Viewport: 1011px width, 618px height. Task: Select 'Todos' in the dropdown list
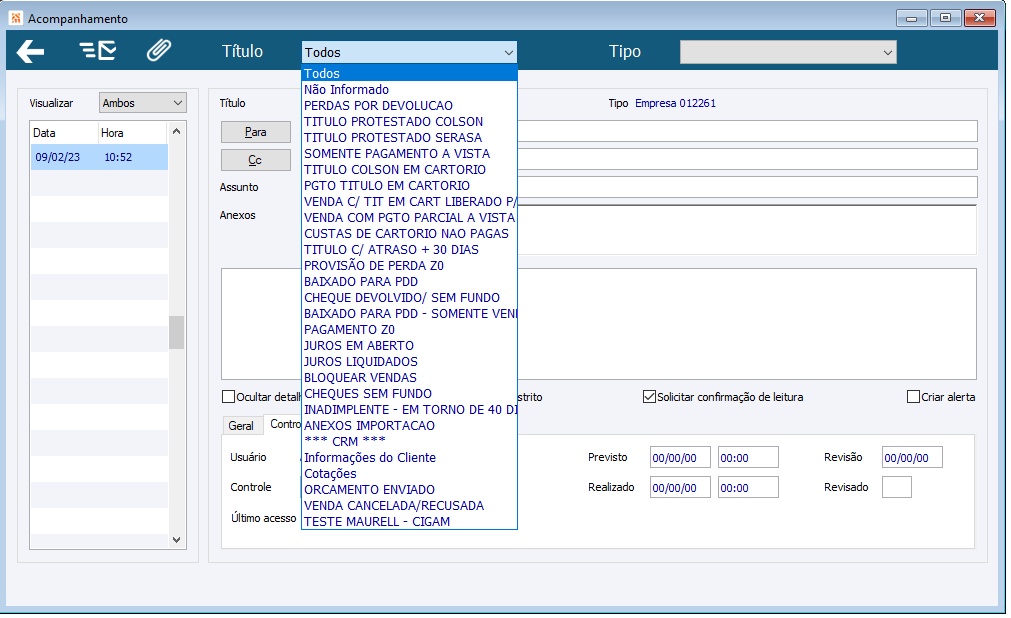point(409,74)
